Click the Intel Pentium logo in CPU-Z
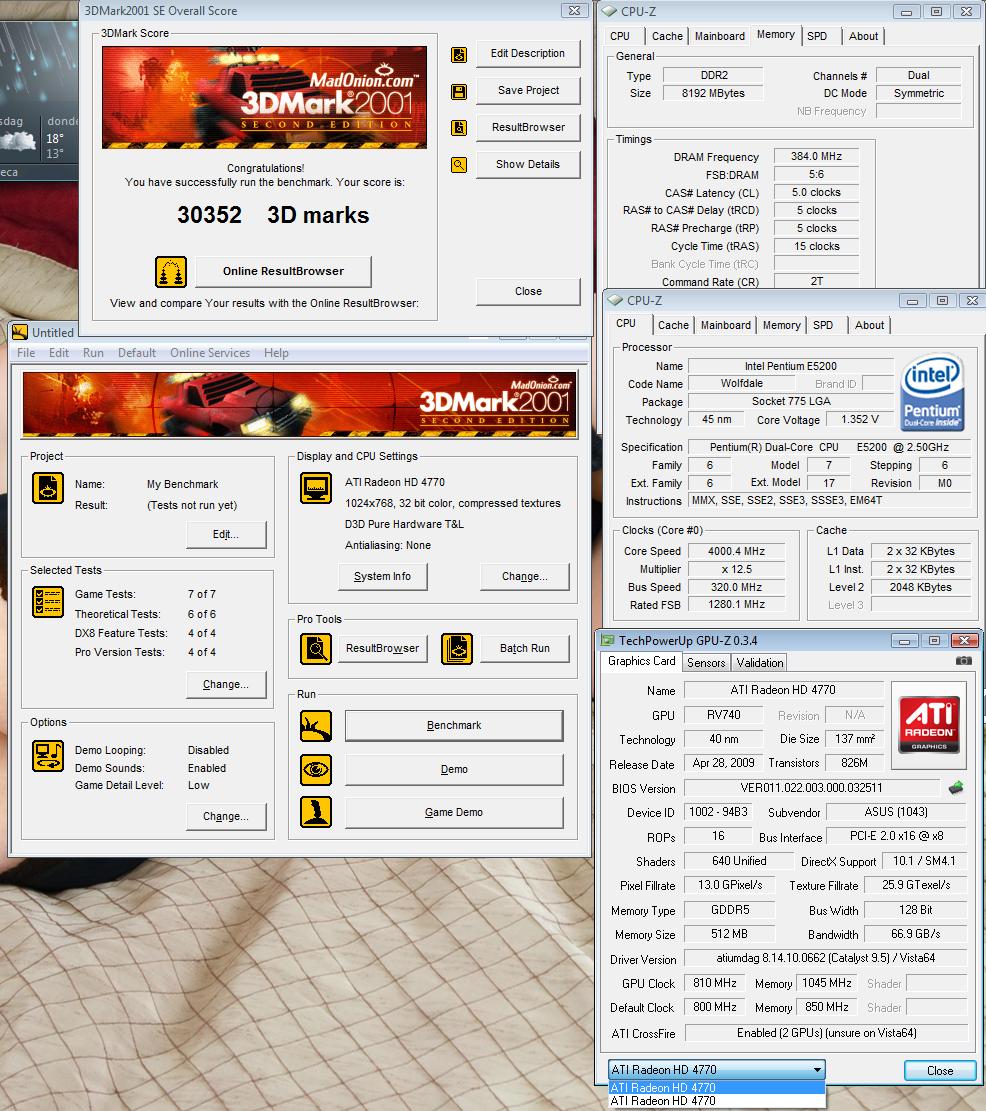986x1111 pixels. pyautogui.click(x=932, y=393)
